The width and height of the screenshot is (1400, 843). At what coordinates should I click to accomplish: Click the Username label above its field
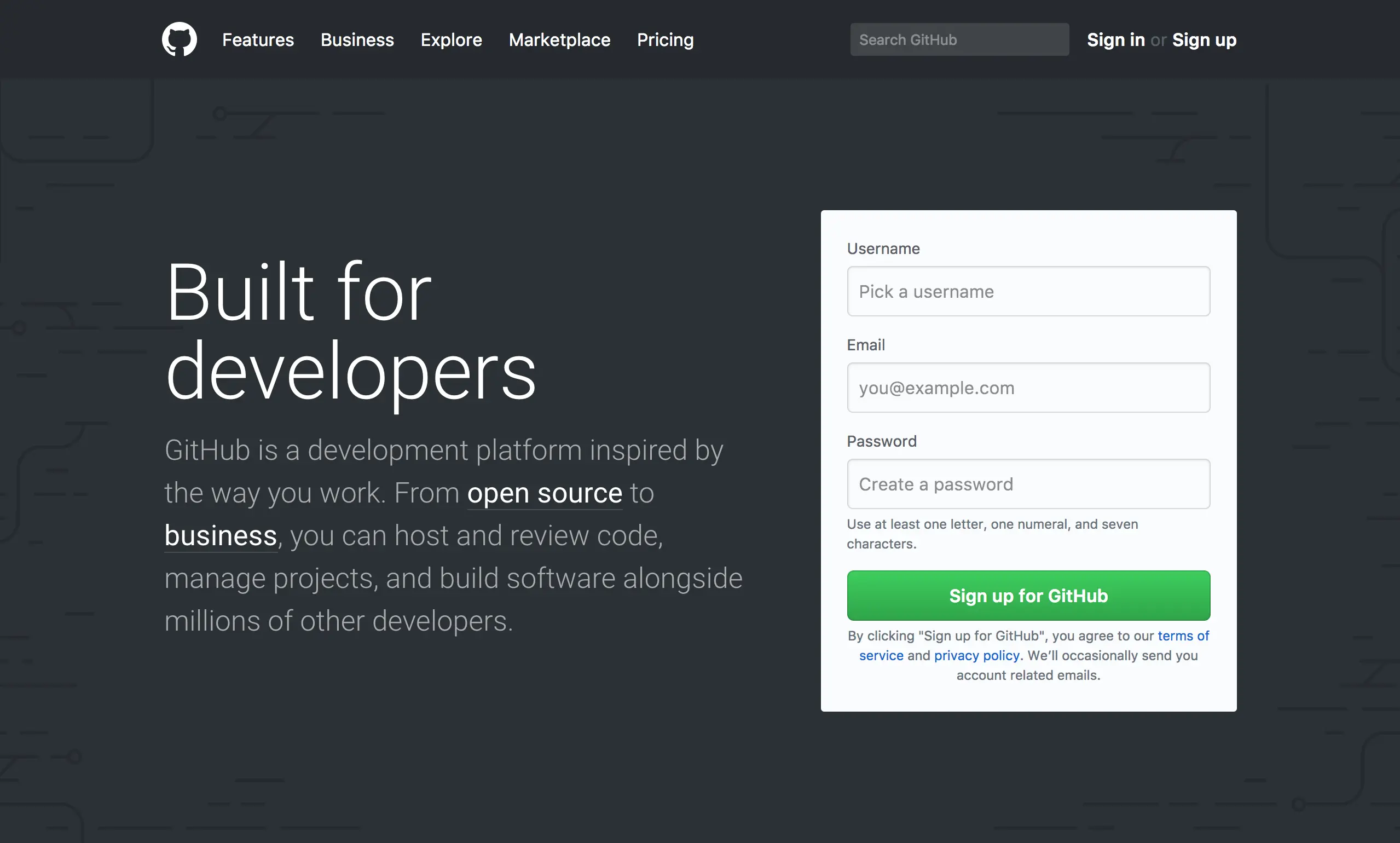883,248
